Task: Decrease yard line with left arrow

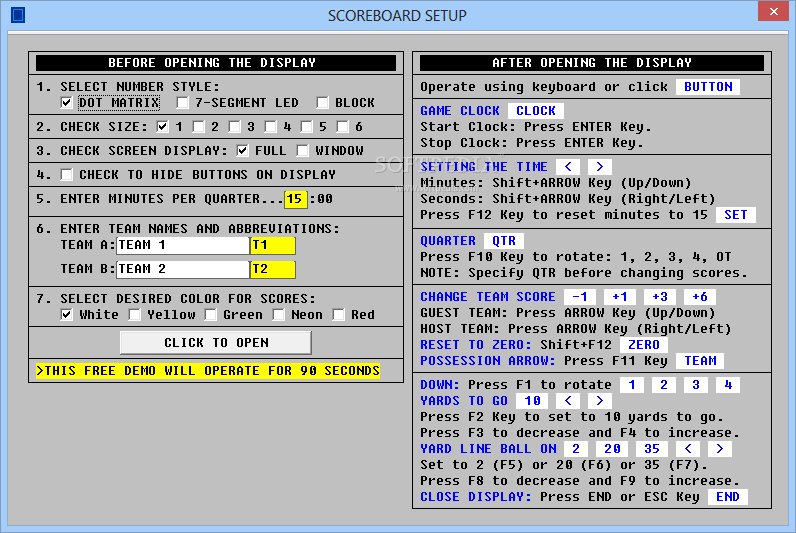Action: coord(688,449)
